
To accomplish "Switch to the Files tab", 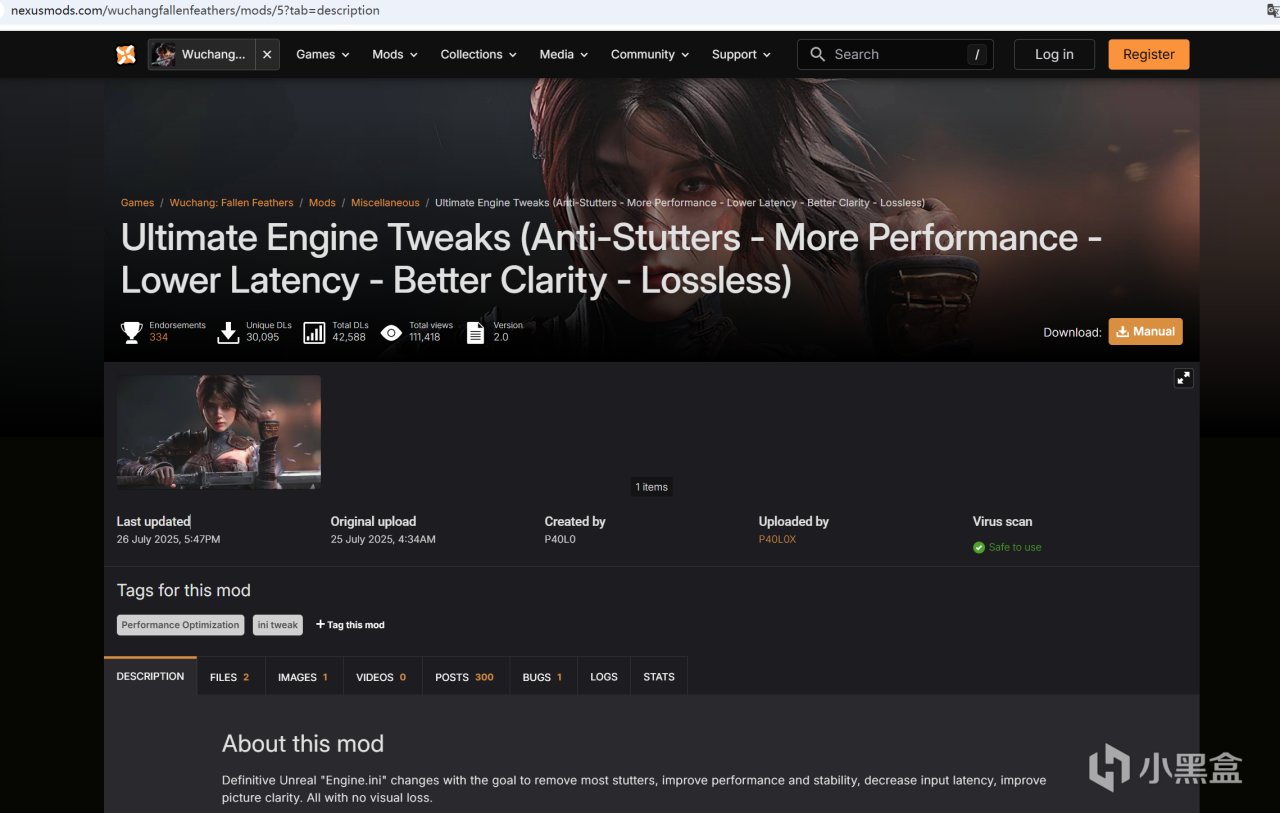I will tap(230, 677).
